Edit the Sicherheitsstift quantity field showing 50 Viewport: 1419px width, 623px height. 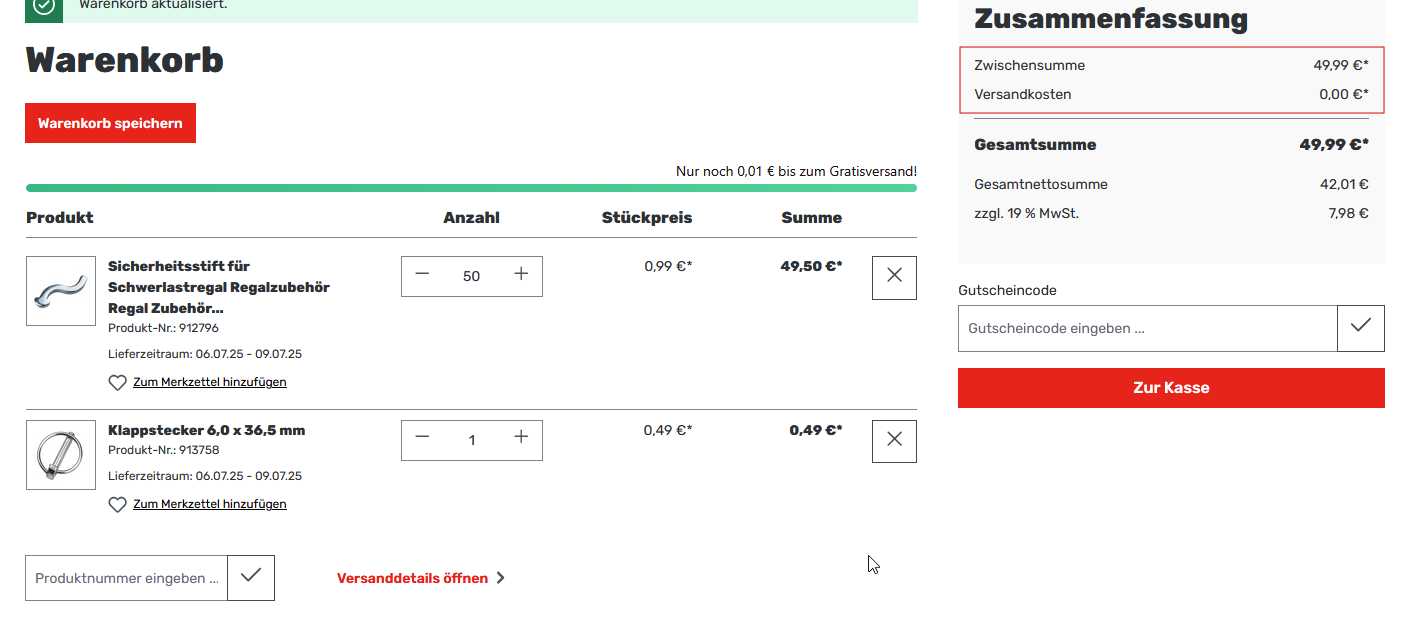coord(472,276)
